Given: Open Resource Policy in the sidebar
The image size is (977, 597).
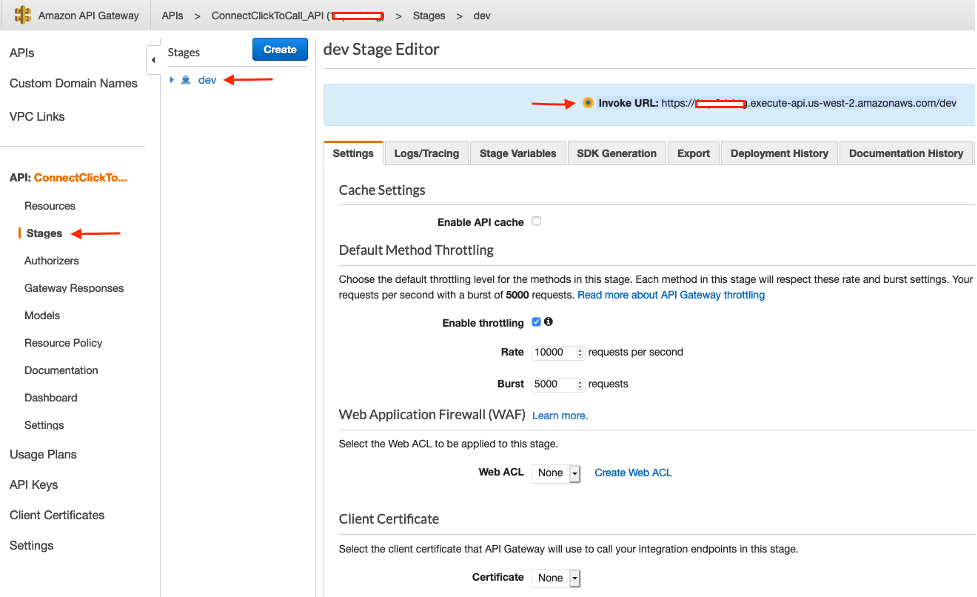Looking at the screenshot, I should [63, 343].
